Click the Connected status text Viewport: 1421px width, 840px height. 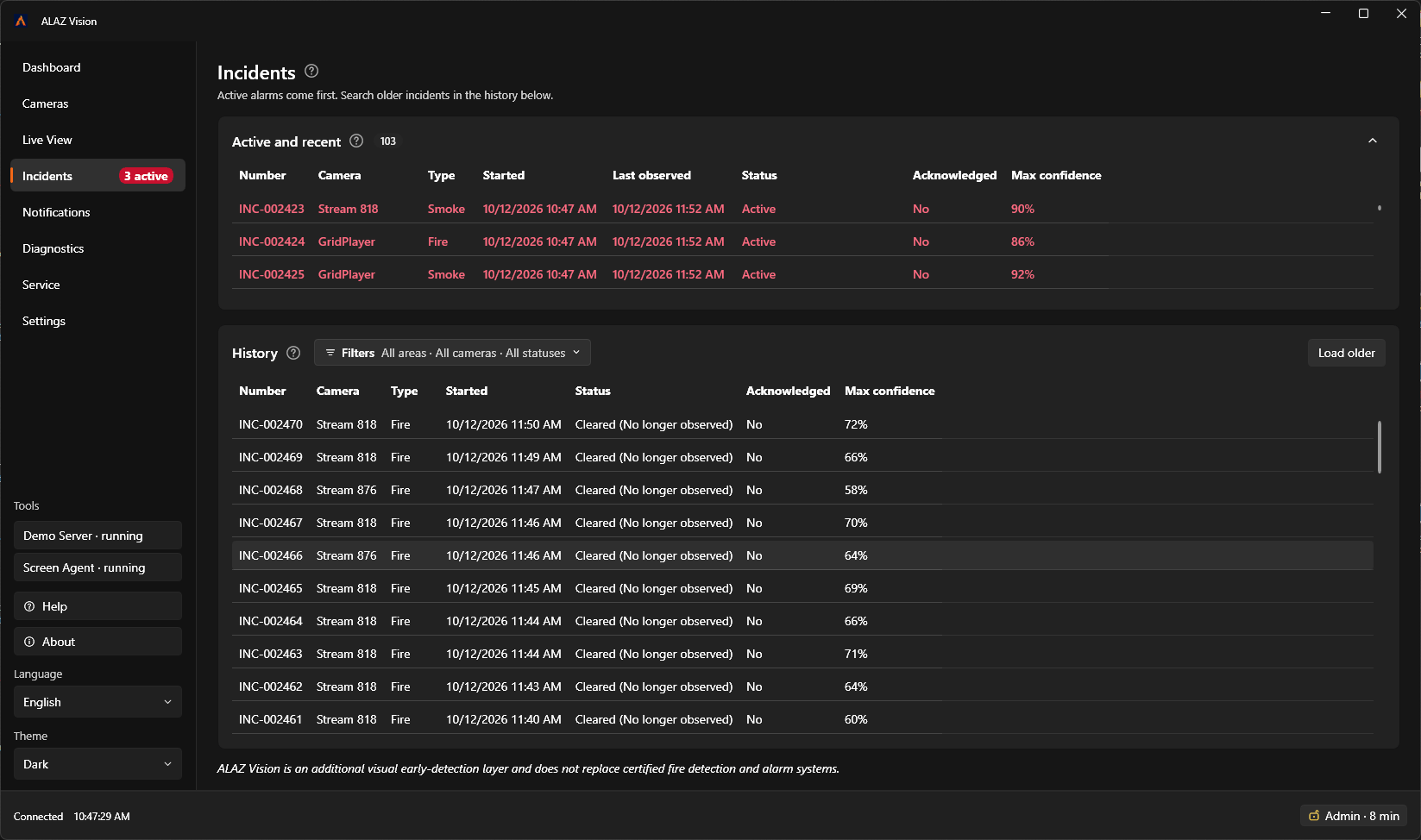click(38, 816)
